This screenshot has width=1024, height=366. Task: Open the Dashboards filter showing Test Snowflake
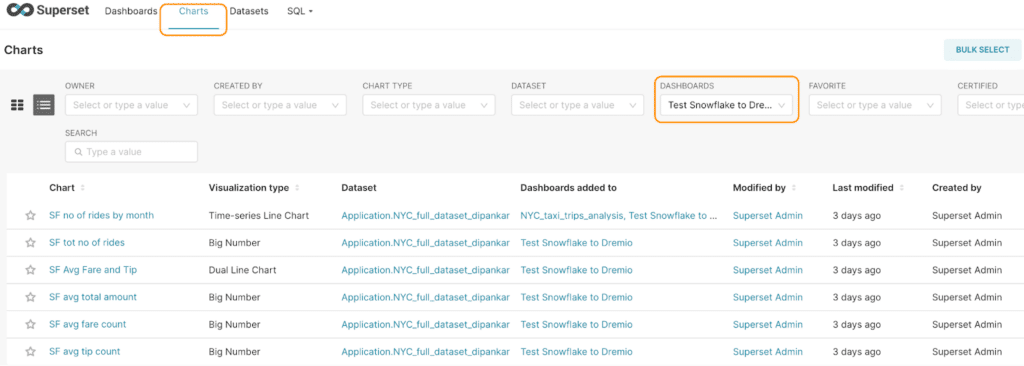[x=726, y=105]
